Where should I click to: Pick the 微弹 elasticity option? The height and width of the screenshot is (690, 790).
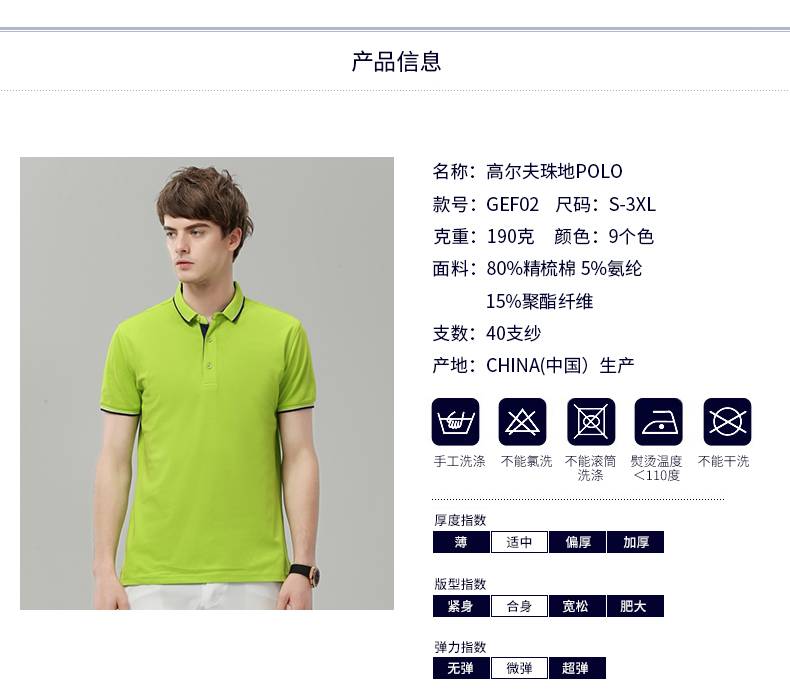[519, 668]
